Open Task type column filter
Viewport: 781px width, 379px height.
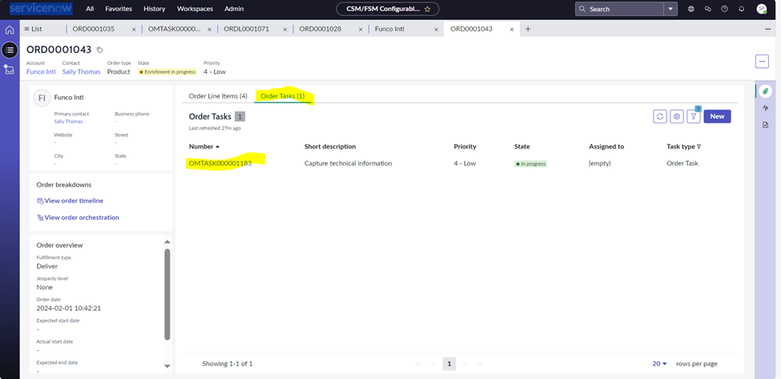click(x=699, y=147)
